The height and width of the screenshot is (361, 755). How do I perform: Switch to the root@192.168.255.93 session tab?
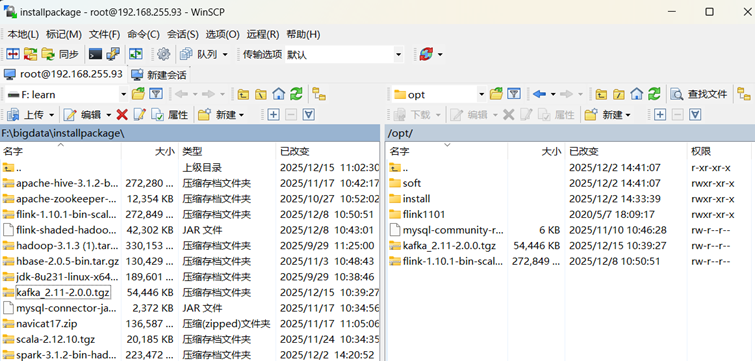coord(63,74)
